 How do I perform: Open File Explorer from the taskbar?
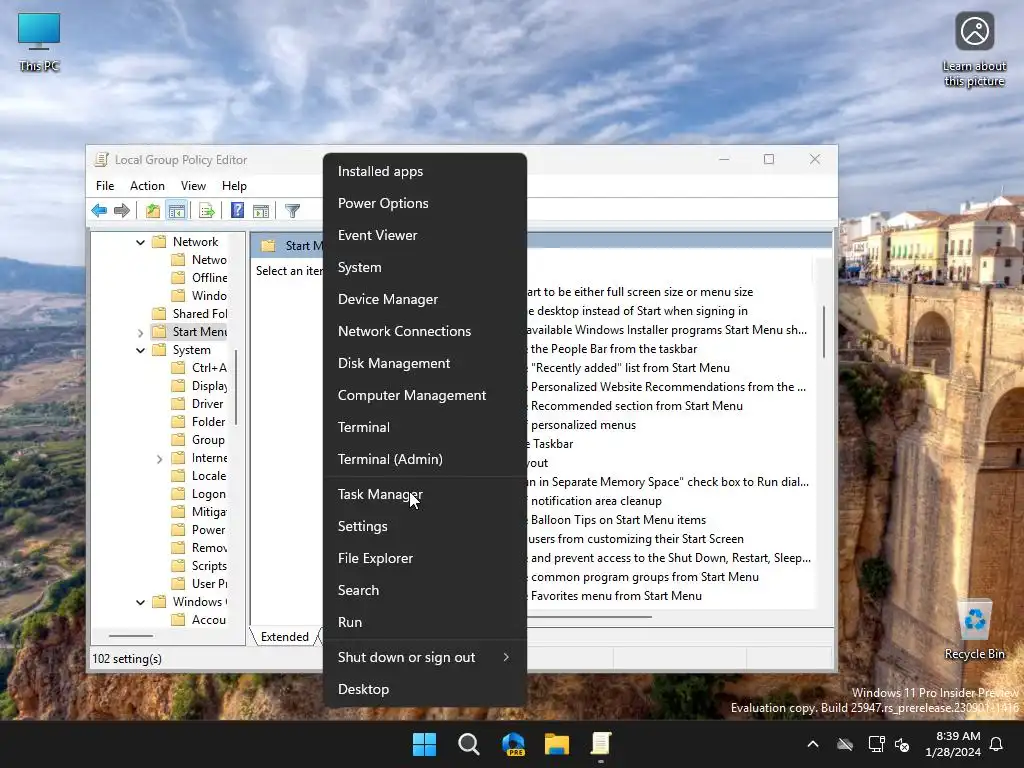[x=557, y=744]
